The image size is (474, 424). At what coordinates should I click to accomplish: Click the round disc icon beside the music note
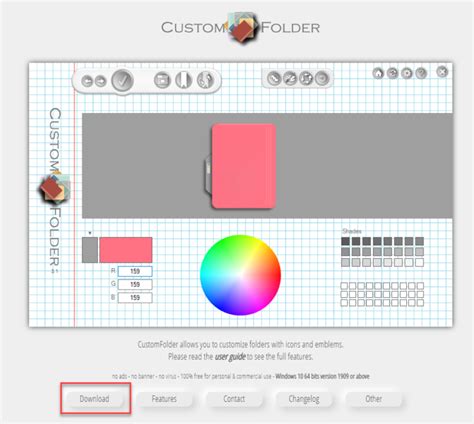tap(322, 79)
